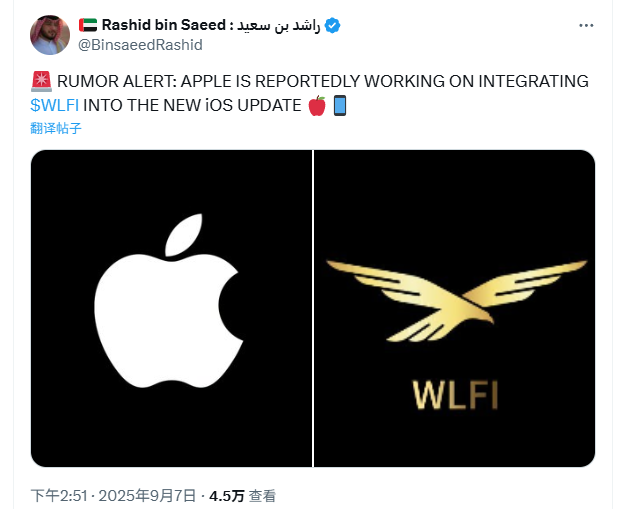Screen dimensions: 625x509
Task: Click the Rashid bin Saeed display name
Action: click(163, 25)
